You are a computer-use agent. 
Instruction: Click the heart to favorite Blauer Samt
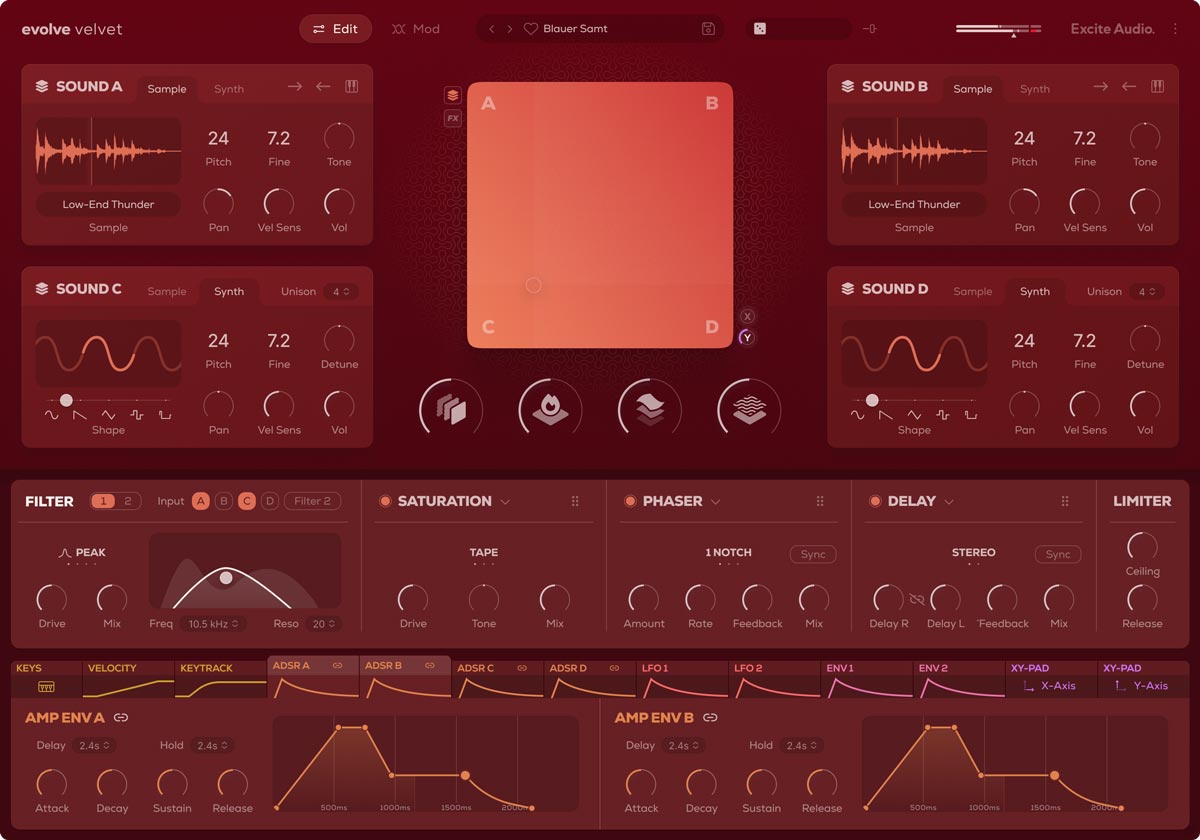pyautogui.click(x=531, y=28)
